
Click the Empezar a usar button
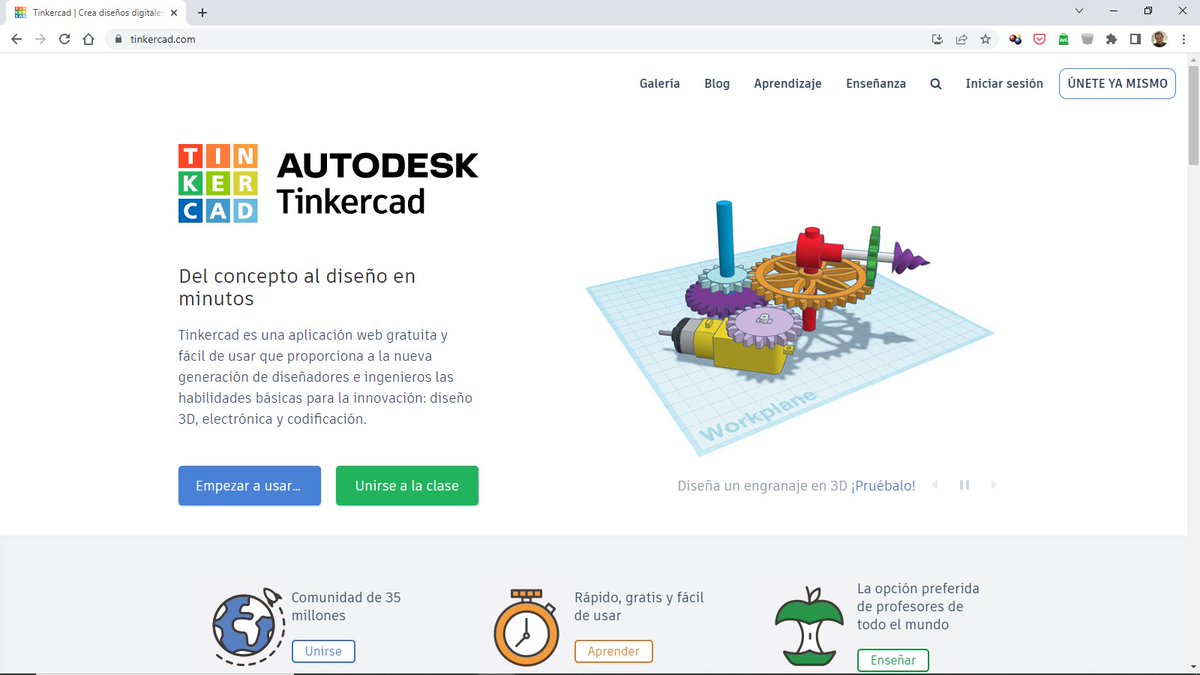pos(250,486)
